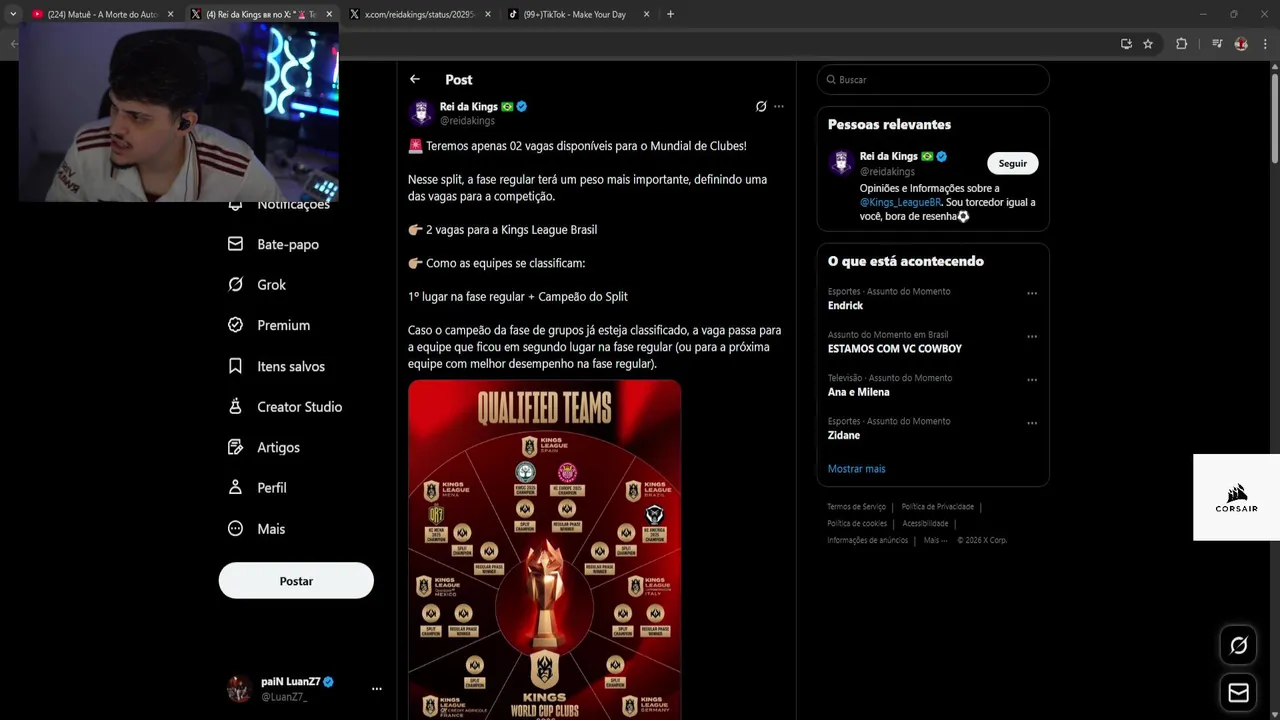The image size is (1280, 720).
Task: Open Rei da Kings avatar in Pessoas relevantes
Action: (x=841, y=162)
